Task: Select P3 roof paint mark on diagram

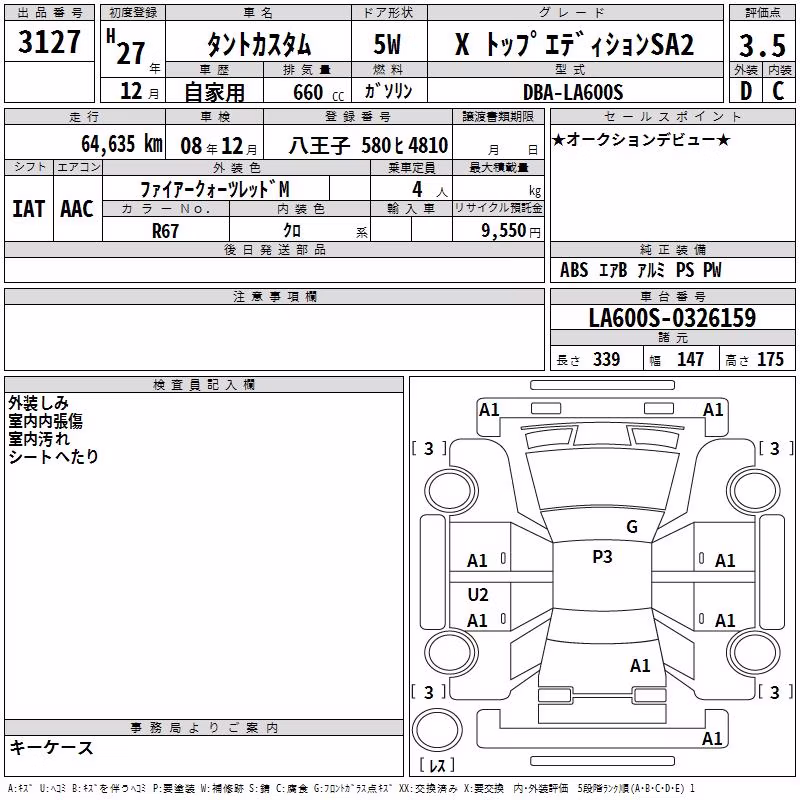Action: 602,557
